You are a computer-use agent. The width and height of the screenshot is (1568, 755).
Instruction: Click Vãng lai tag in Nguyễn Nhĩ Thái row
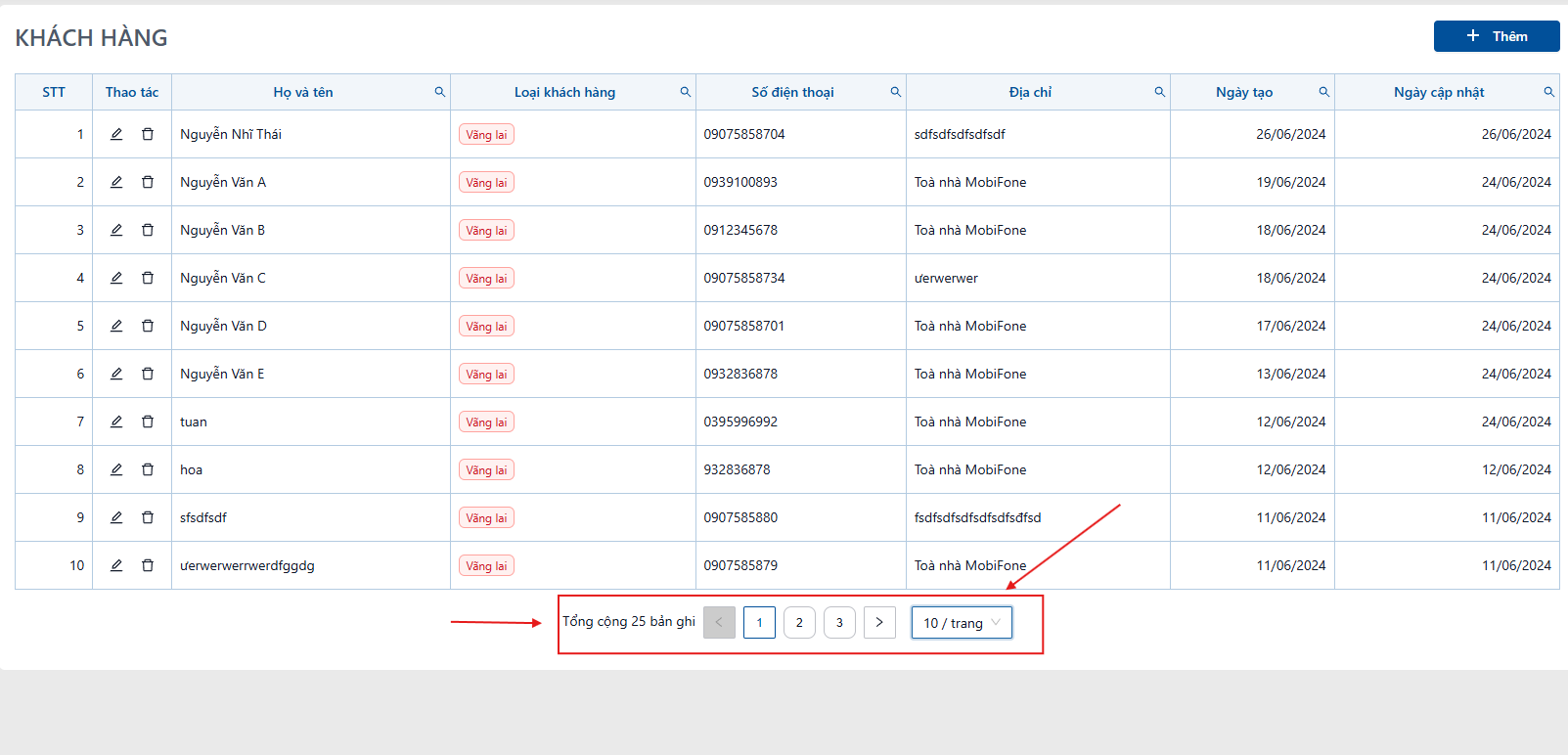pyautogui.click(x=486, y=134)
